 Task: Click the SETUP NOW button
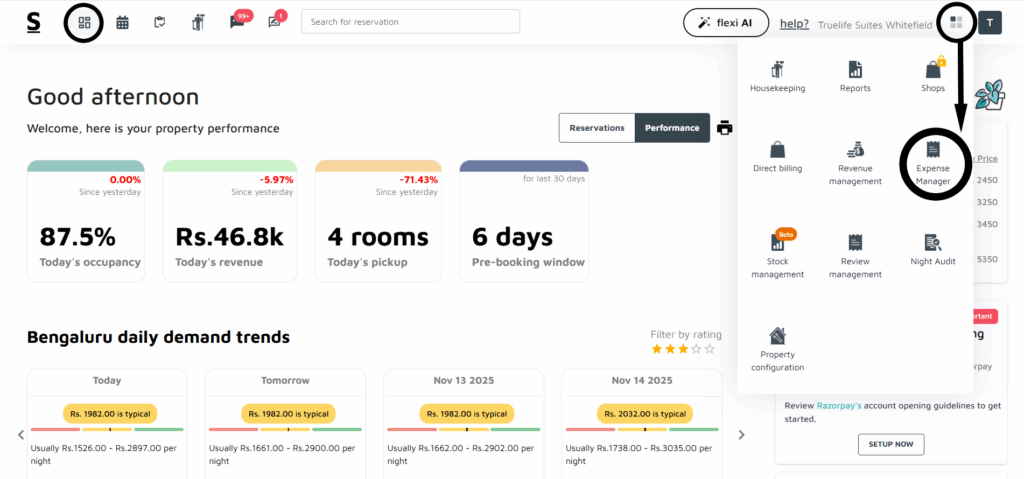(x=890, y=444)
